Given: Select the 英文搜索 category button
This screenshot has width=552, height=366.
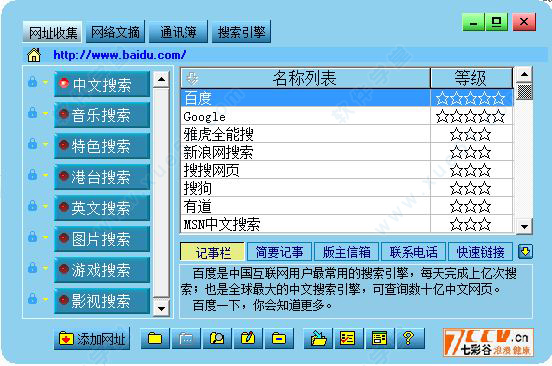Looking at the screenshot, I should [102, 208].
